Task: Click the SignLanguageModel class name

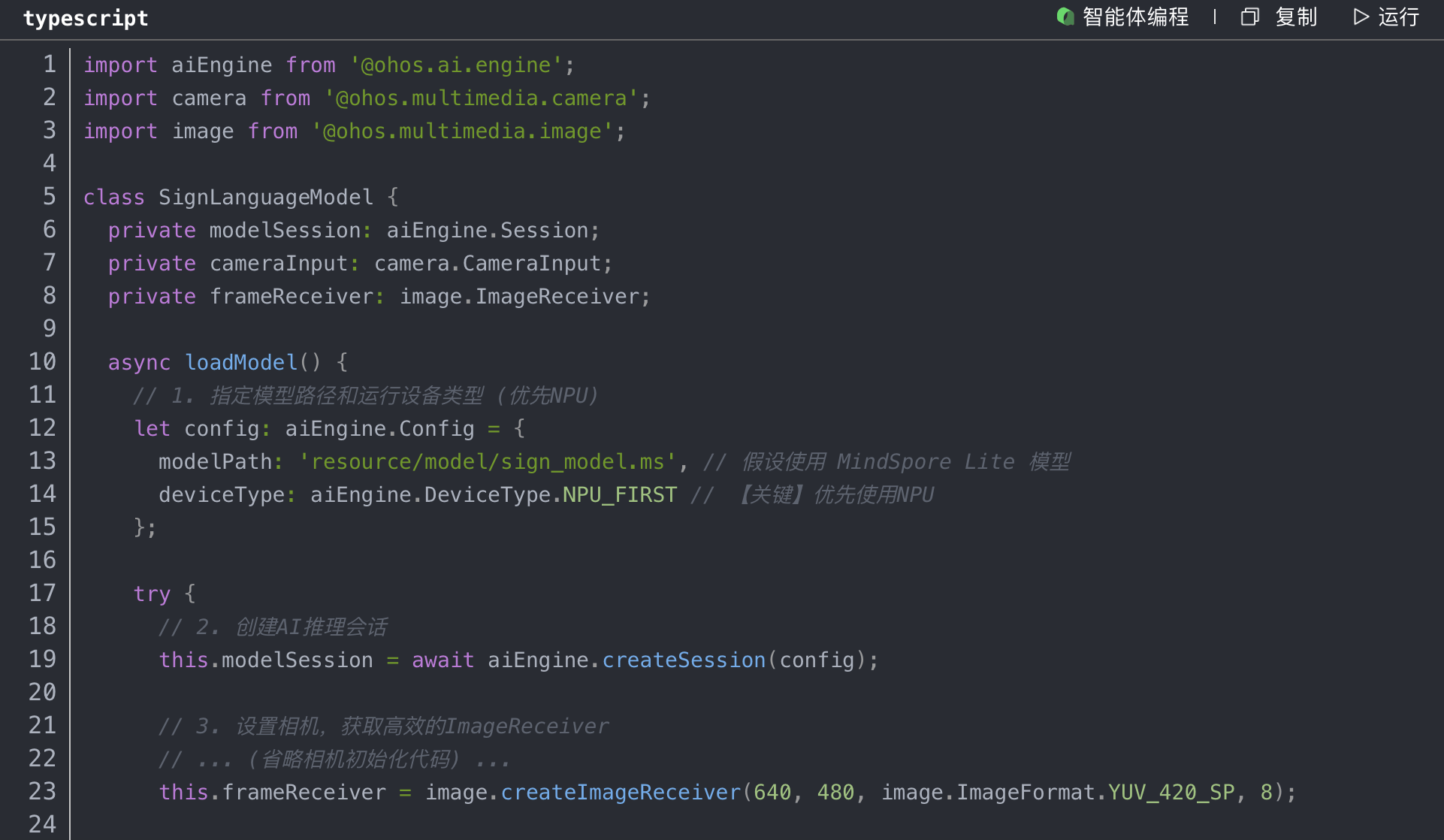Action: pos(265,197)
